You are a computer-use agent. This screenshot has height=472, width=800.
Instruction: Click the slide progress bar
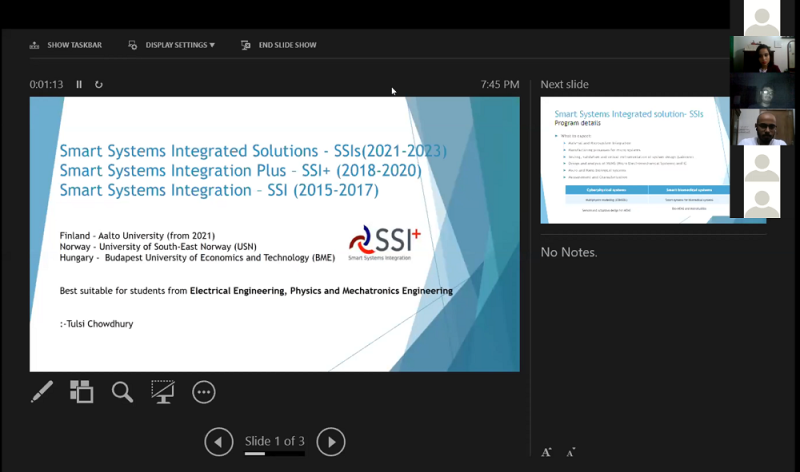[x=275, y=454]
